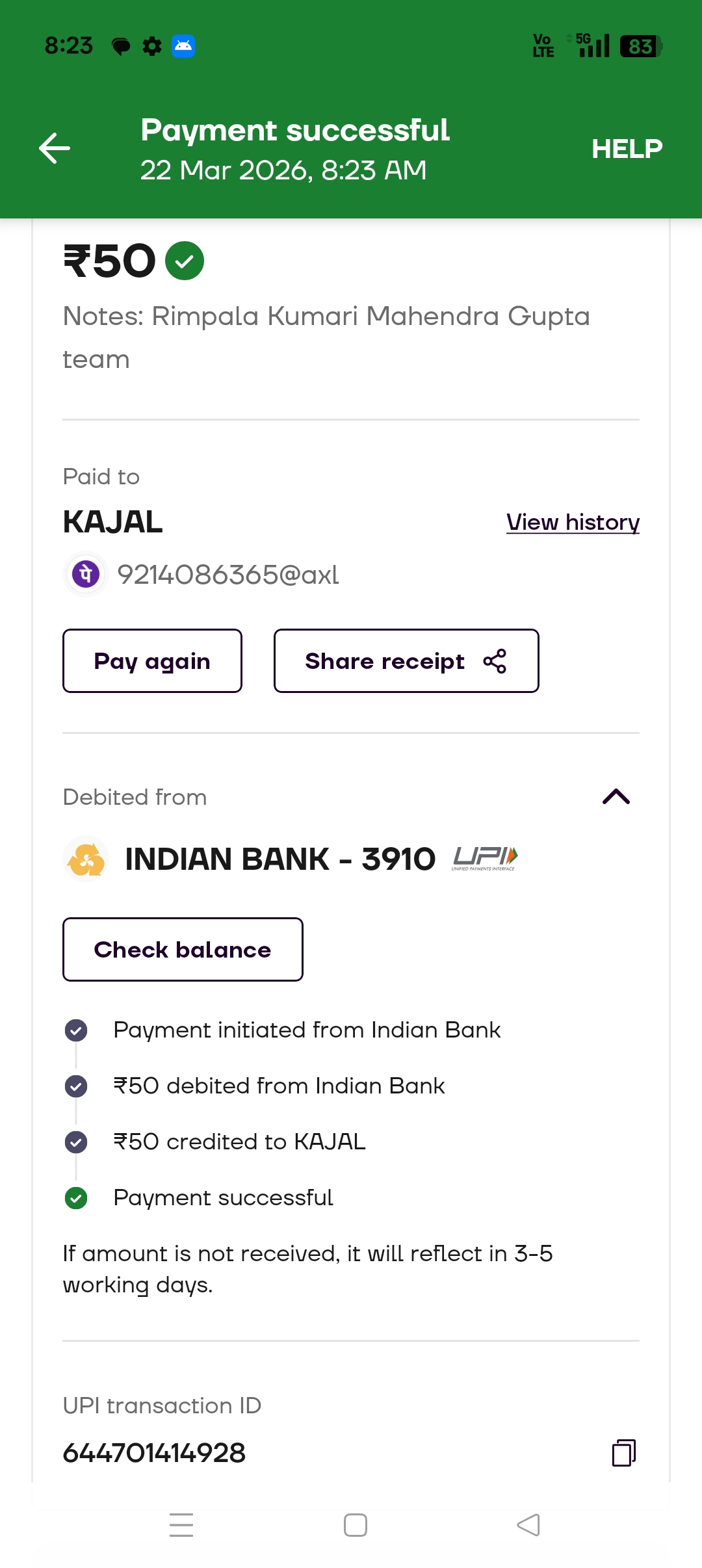This screenshot has width=702, height=1568.
Task: Check balance of Indian Bank account
Action: pos(183,949)
